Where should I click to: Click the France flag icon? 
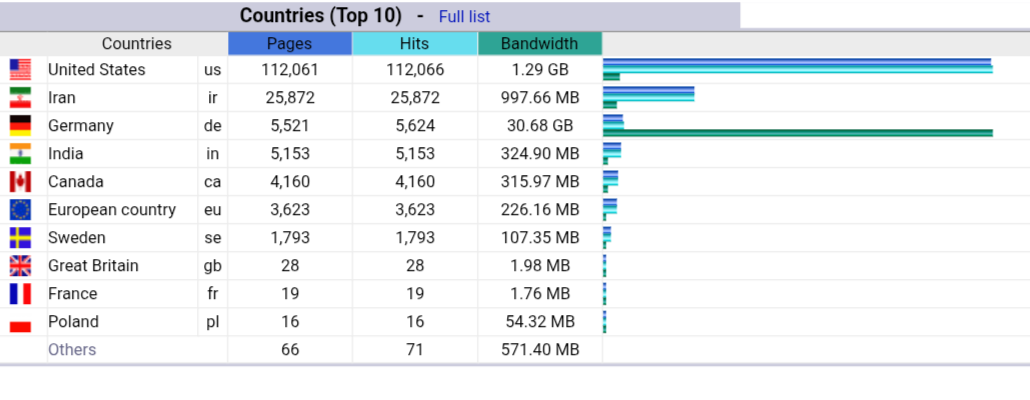click(20, 294)
